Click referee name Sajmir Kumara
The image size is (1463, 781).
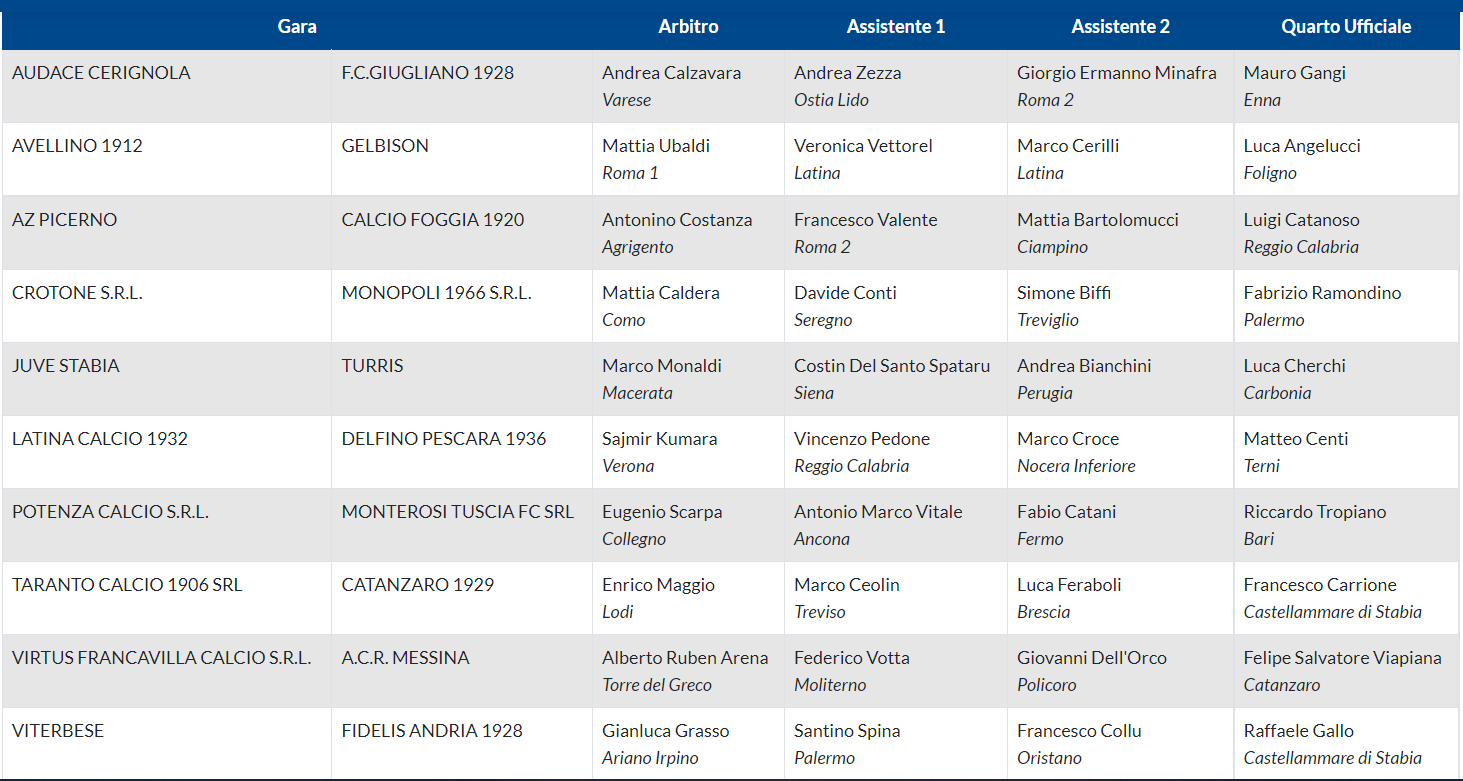(x=660, y=439)
